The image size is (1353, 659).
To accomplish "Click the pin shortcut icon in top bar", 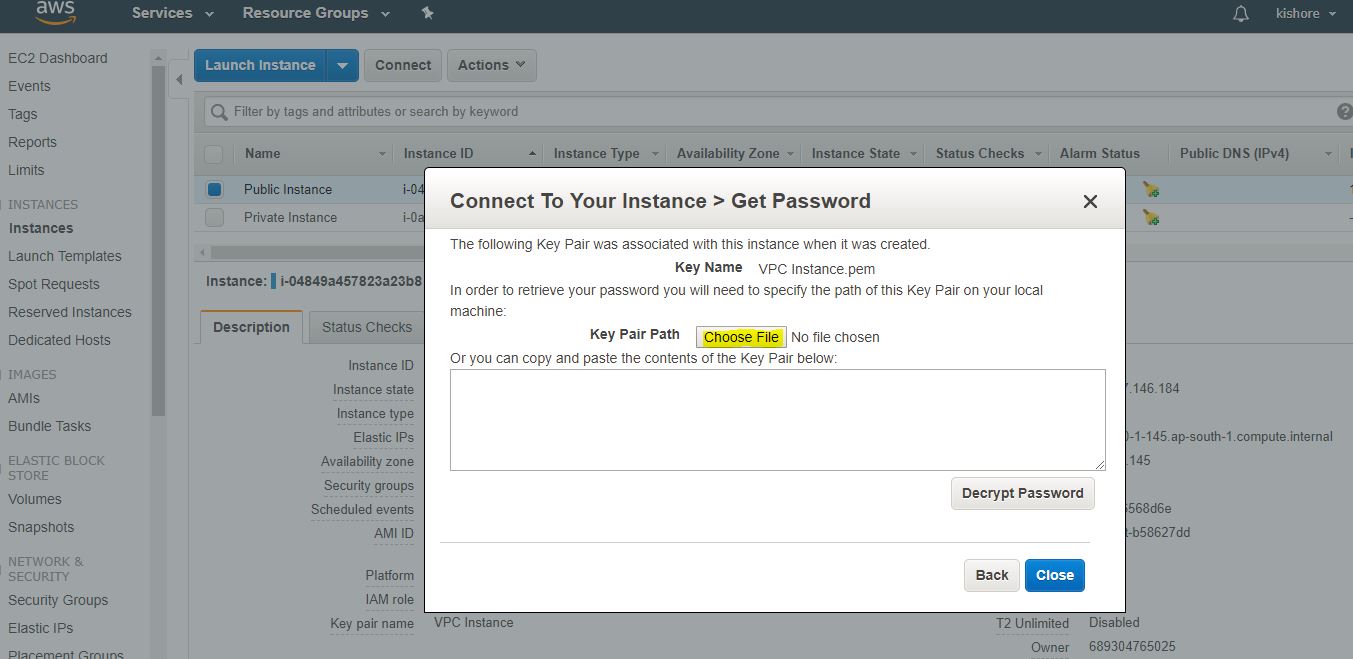I will pyautogui.click(x=428, y=13).
